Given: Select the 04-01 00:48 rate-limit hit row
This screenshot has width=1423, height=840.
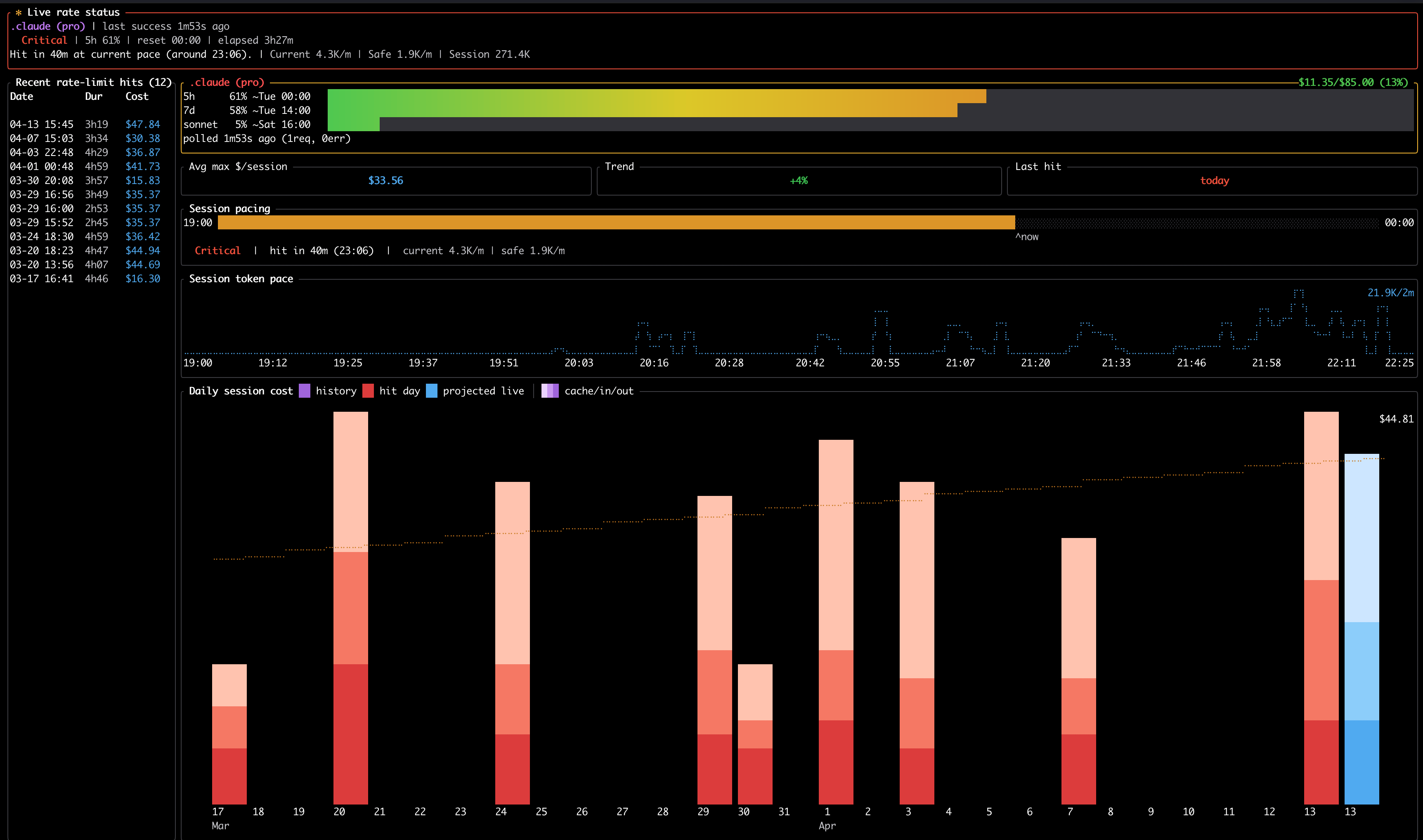Looking at the screenshot, I should (85, 166).
